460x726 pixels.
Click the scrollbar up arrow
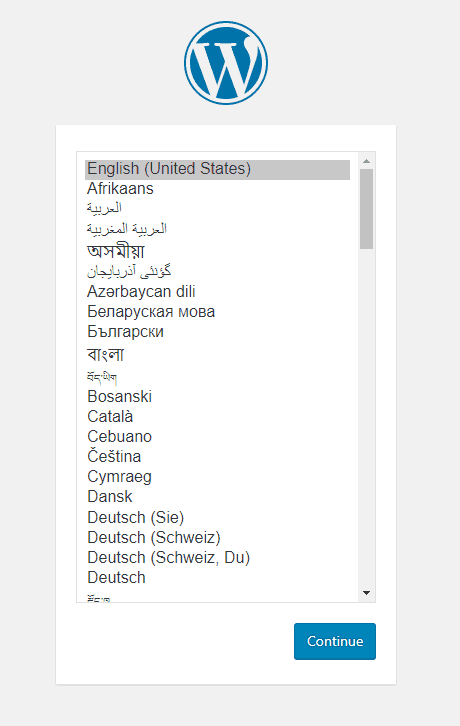366,161
